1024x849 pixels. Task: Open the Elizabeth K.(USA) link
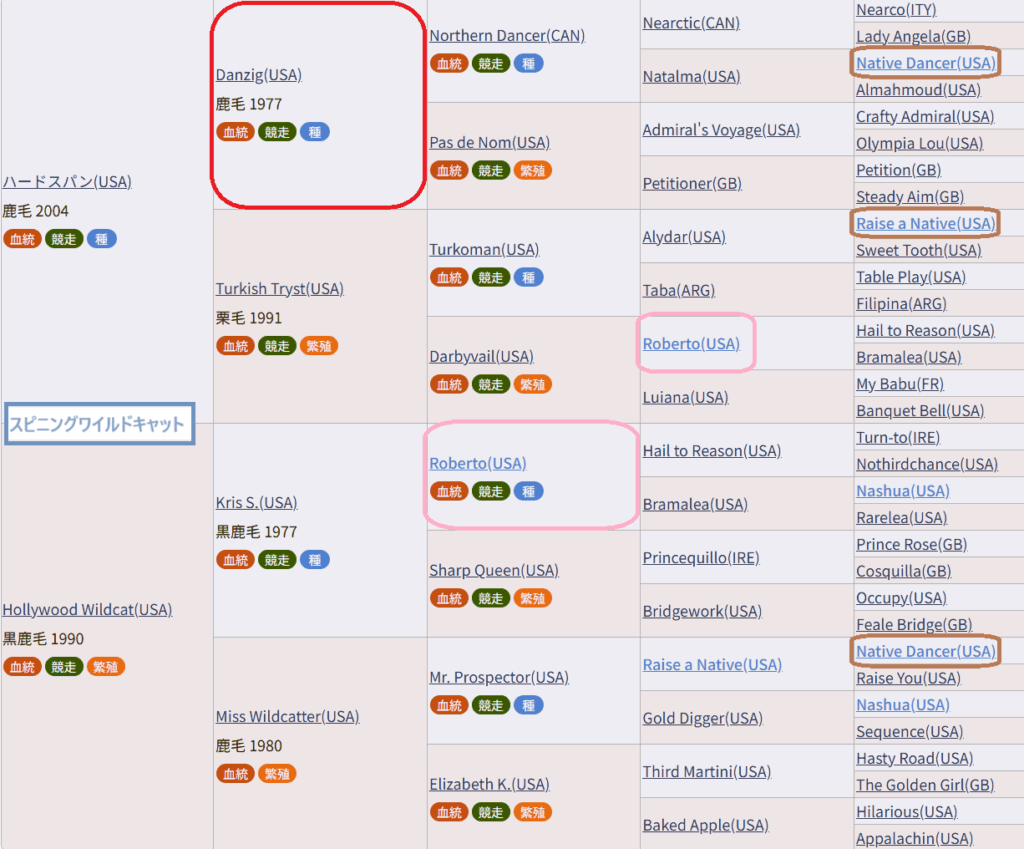click(489, 784)
